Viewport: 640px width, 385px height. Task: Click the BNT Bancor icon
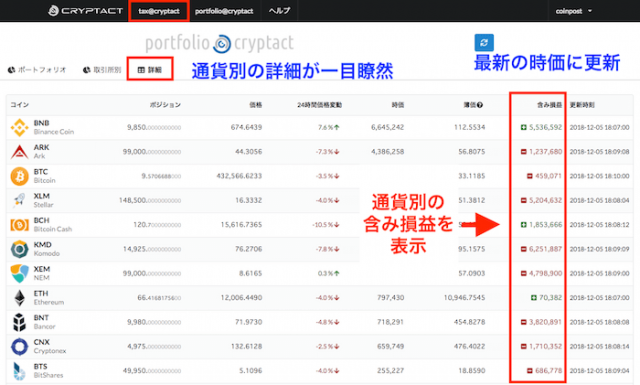coord(19,322)
